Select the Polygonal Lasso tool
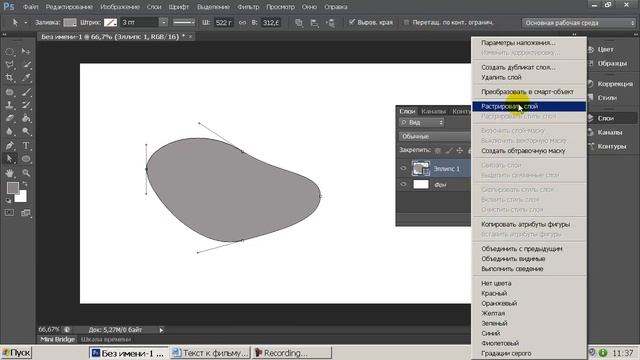The height and width of the screenshot is (360, 640). click(x=10, y=65)
